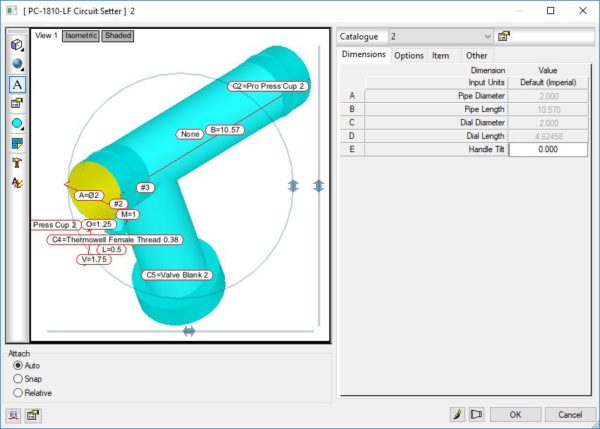Choose the Snap attach option
Viewport: 600px width, 429px height.
(18, 379)
